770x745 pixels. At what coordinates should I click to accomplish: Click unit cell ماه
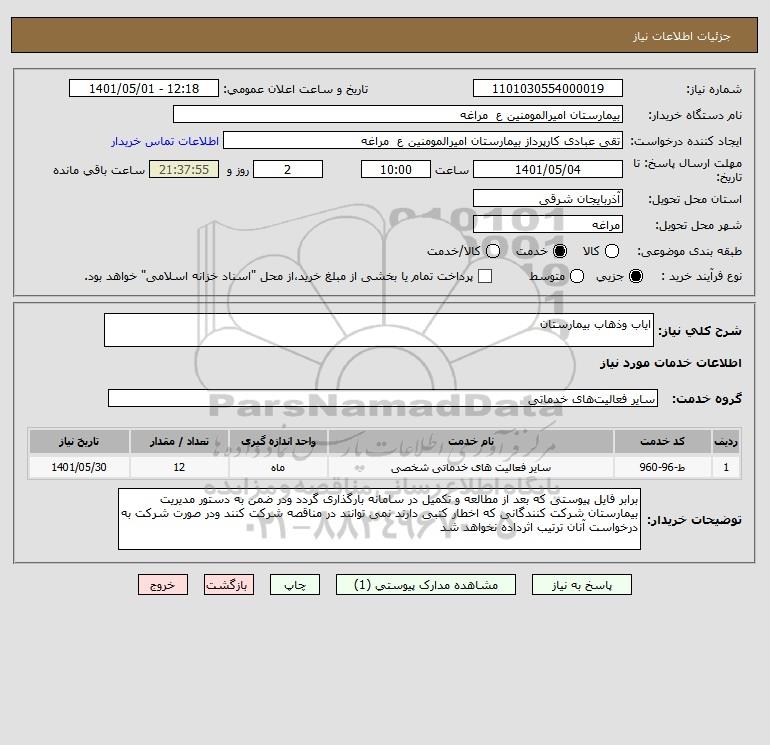click(278, 467)
